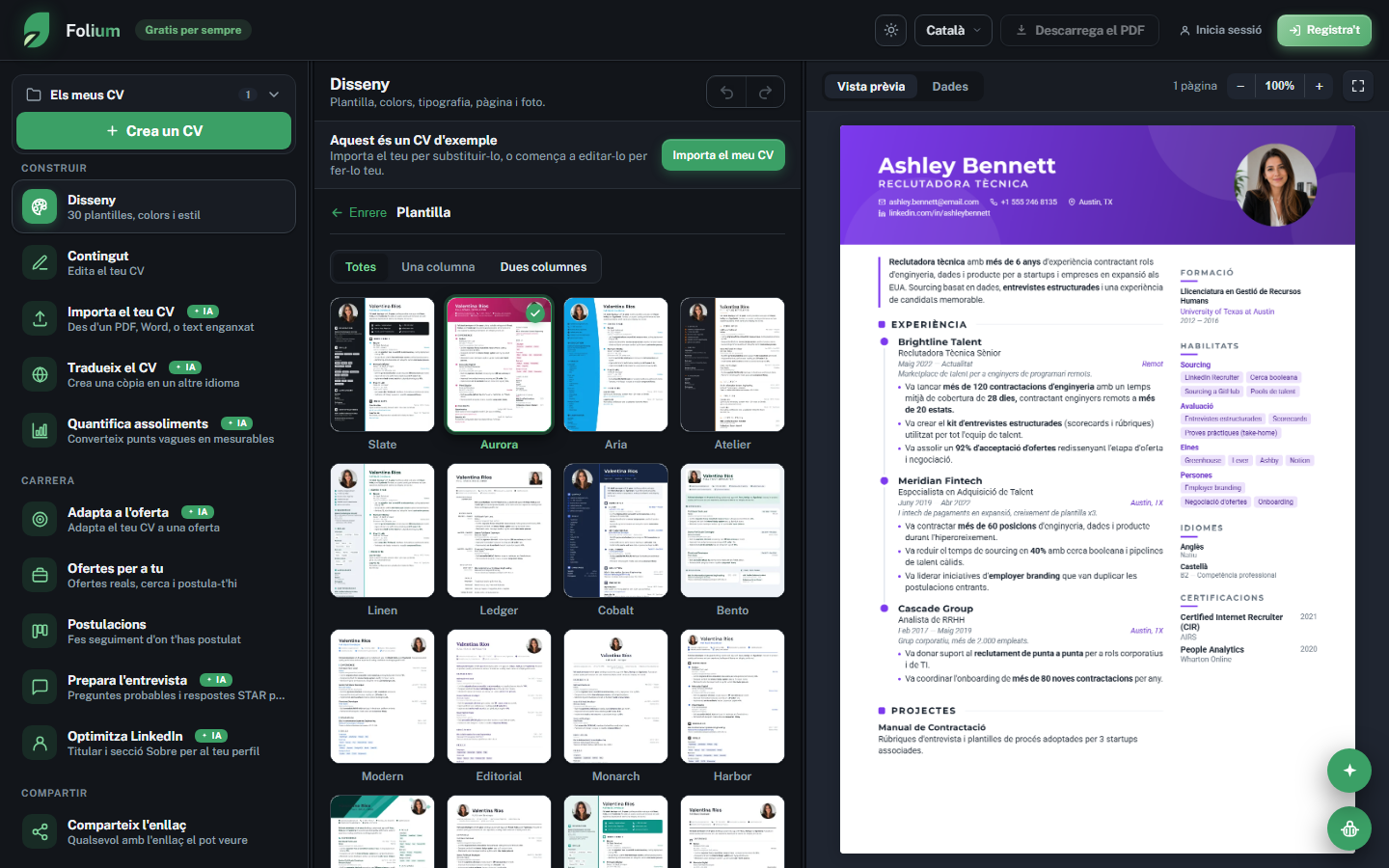Click the LinkedIn icon in CV header
Viewport: 1389px width, 868px height.
882,213
